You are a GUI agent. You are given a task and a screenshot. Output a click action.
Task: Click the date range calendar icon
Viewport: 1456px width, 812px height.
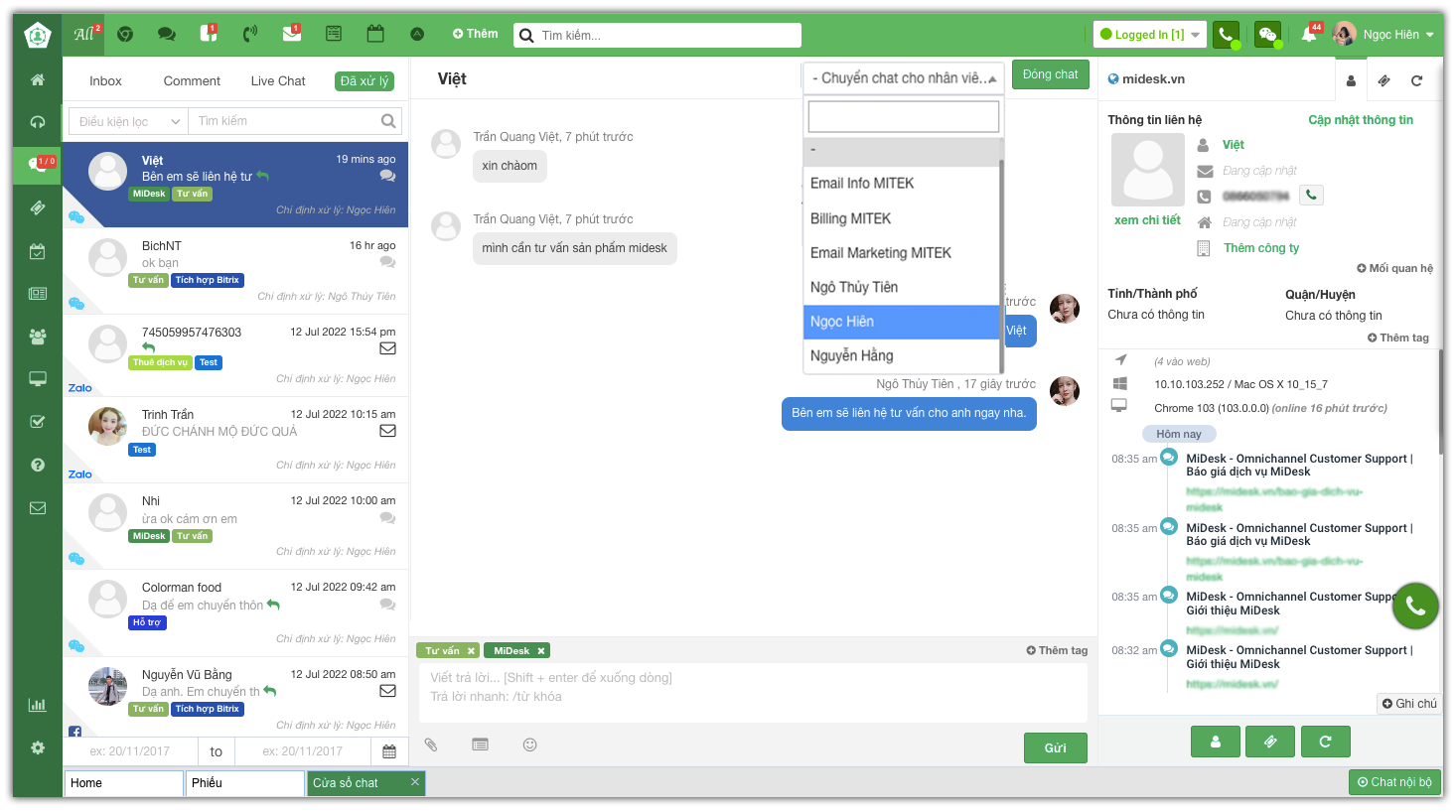point(389,751)
